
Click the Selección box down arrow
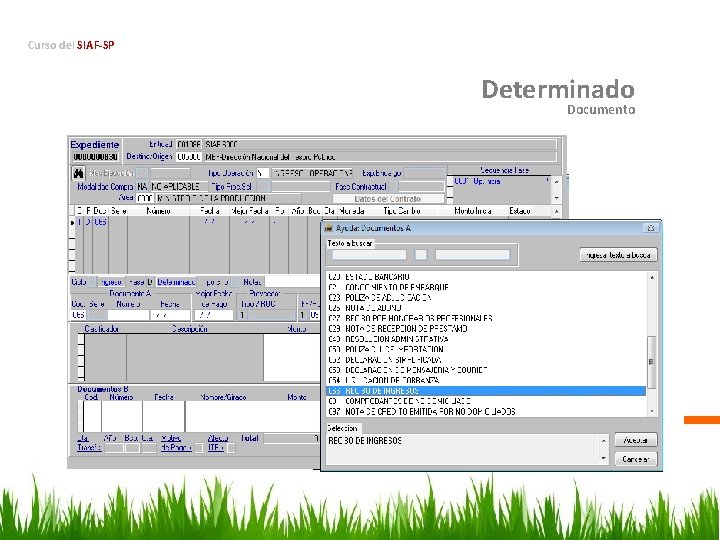(x=604, y=458)
